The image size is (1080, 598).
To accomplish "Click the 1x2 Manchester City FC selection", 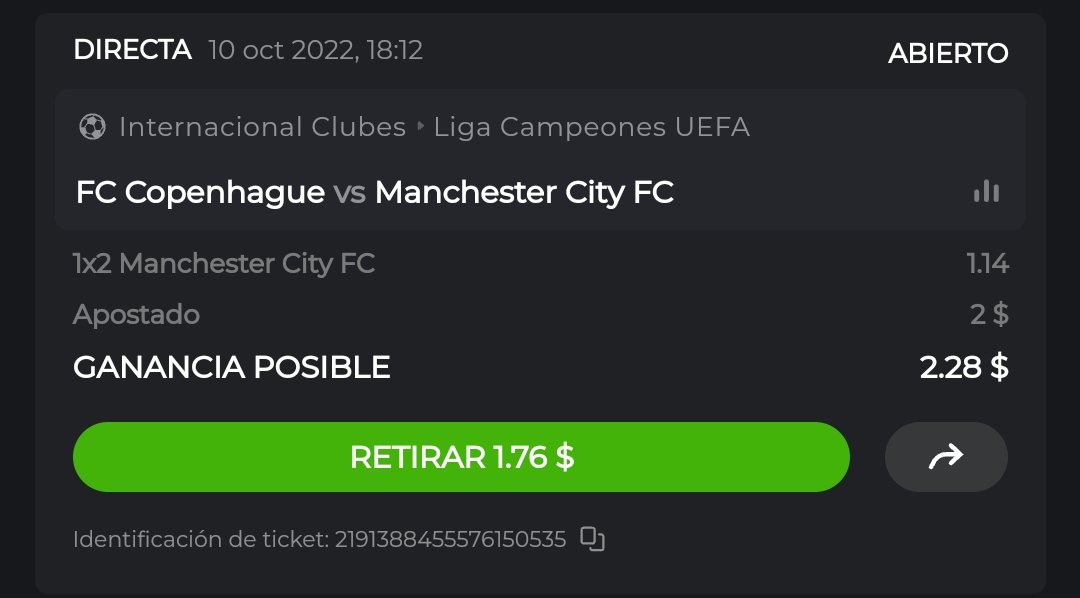I will (224, 264).
